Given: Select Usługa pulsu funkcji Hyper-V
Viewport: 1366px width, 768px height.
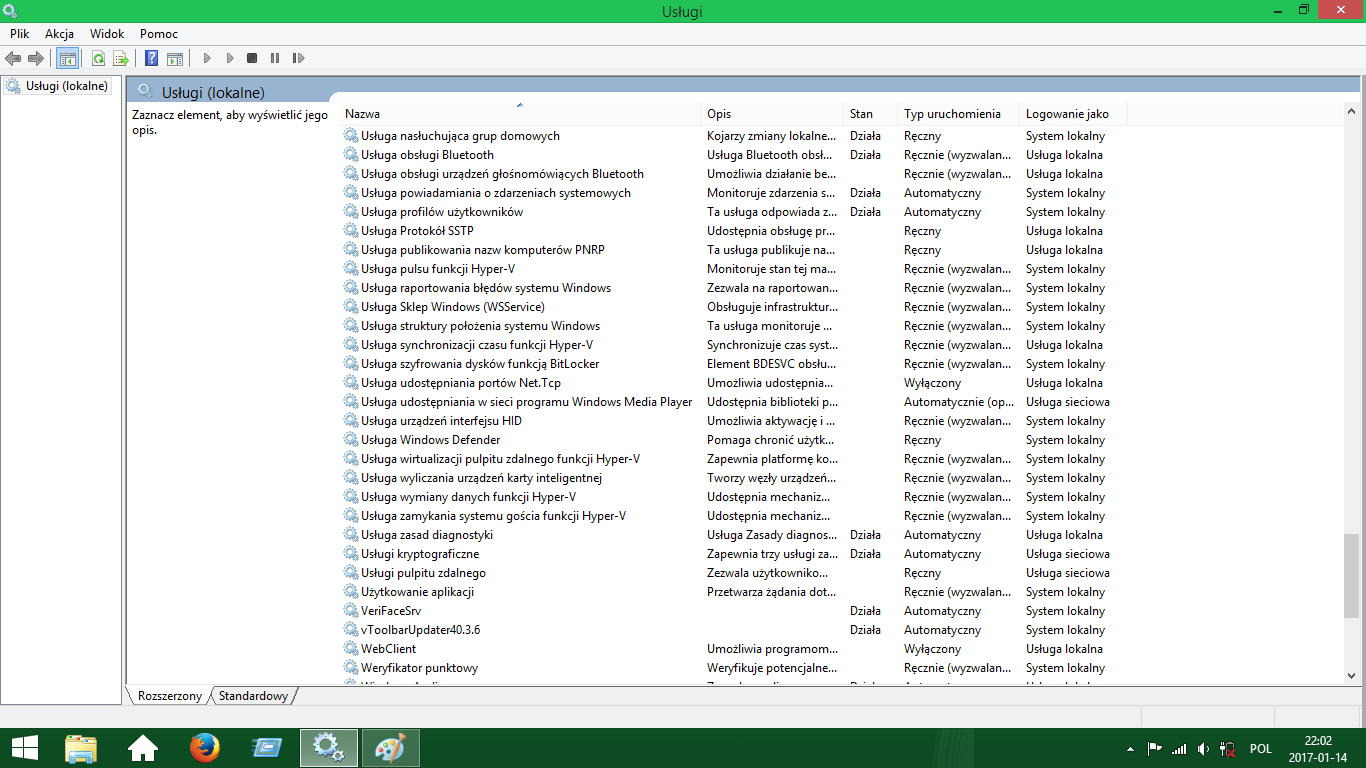Looking at the screenshot, I should click(x=735, y=269).
